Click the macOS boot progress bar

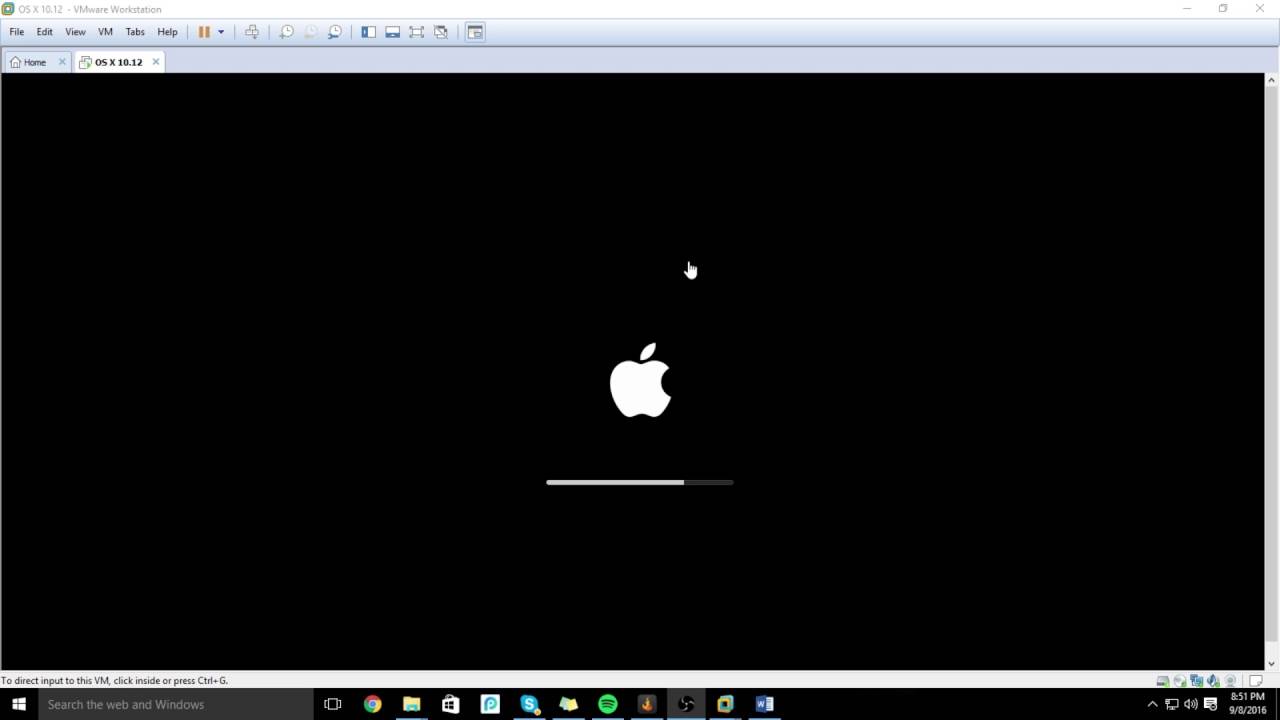640,482
